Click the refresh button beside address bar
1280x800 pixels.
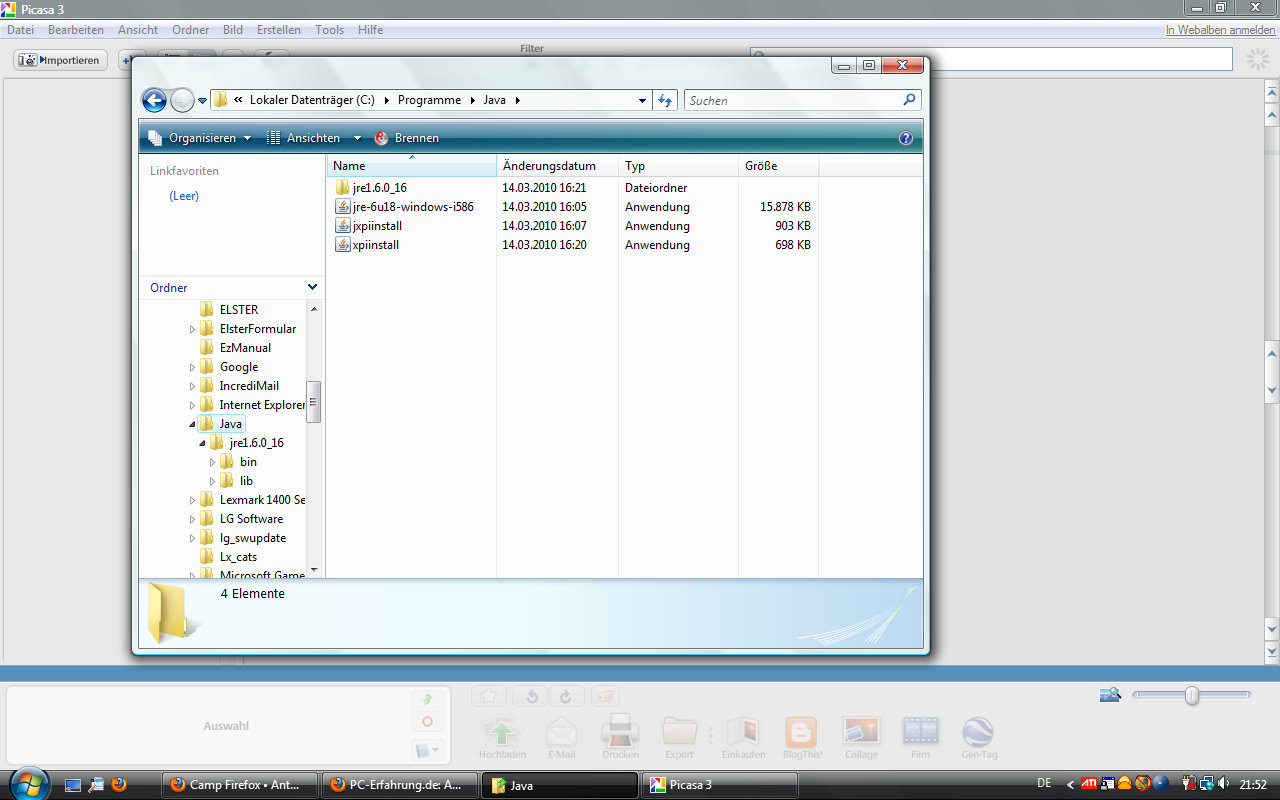[665, 100]
